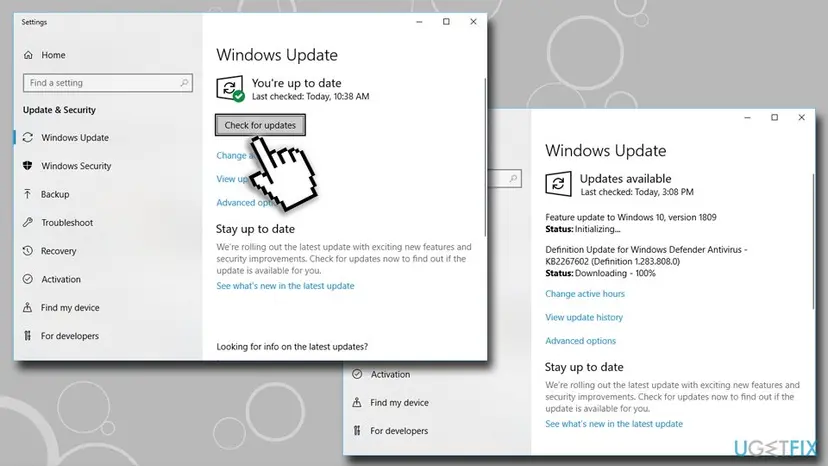Viewport: 828px width, 466px height.
Task: Open Find my device in the back window
Action: [399, 403]
